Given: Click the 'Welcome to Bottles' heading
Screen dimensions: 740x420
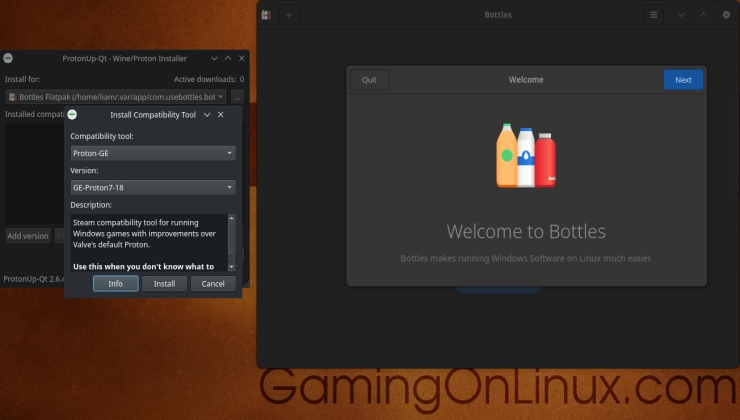Looking at the screenshot, I should pyautogui.click(x=526, y=231).
